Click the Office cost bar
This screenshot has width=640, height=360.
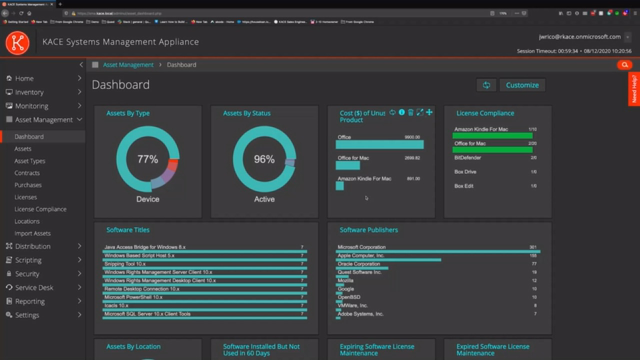380,144
